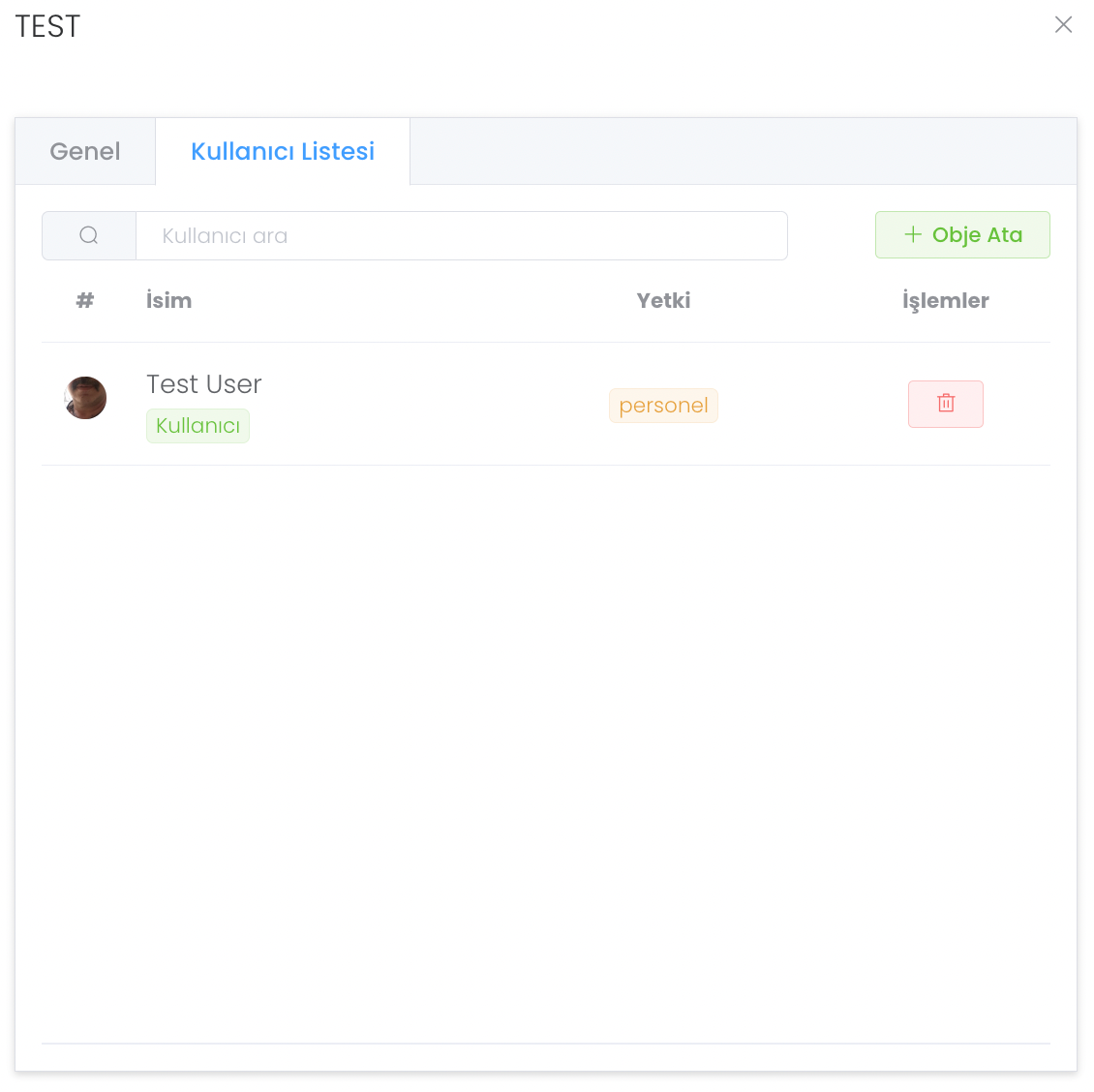
Task: Click the Test User name
Action: click(204, 384)
